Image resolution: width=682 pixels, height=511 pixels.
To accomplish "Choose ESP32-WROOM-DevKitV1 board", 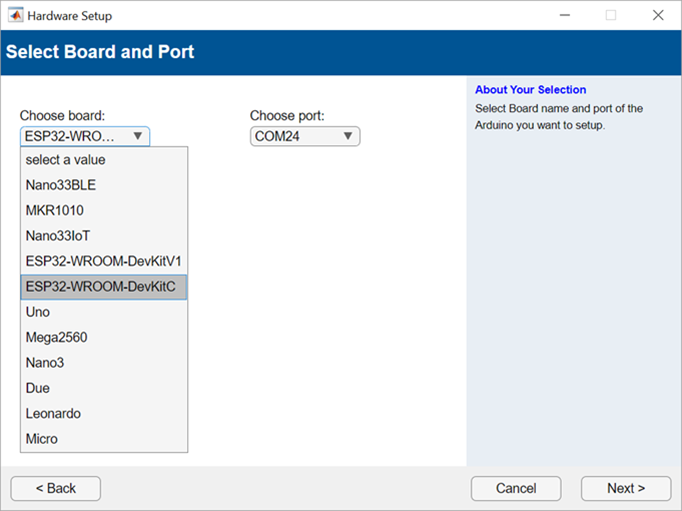I will coord(104,261).
